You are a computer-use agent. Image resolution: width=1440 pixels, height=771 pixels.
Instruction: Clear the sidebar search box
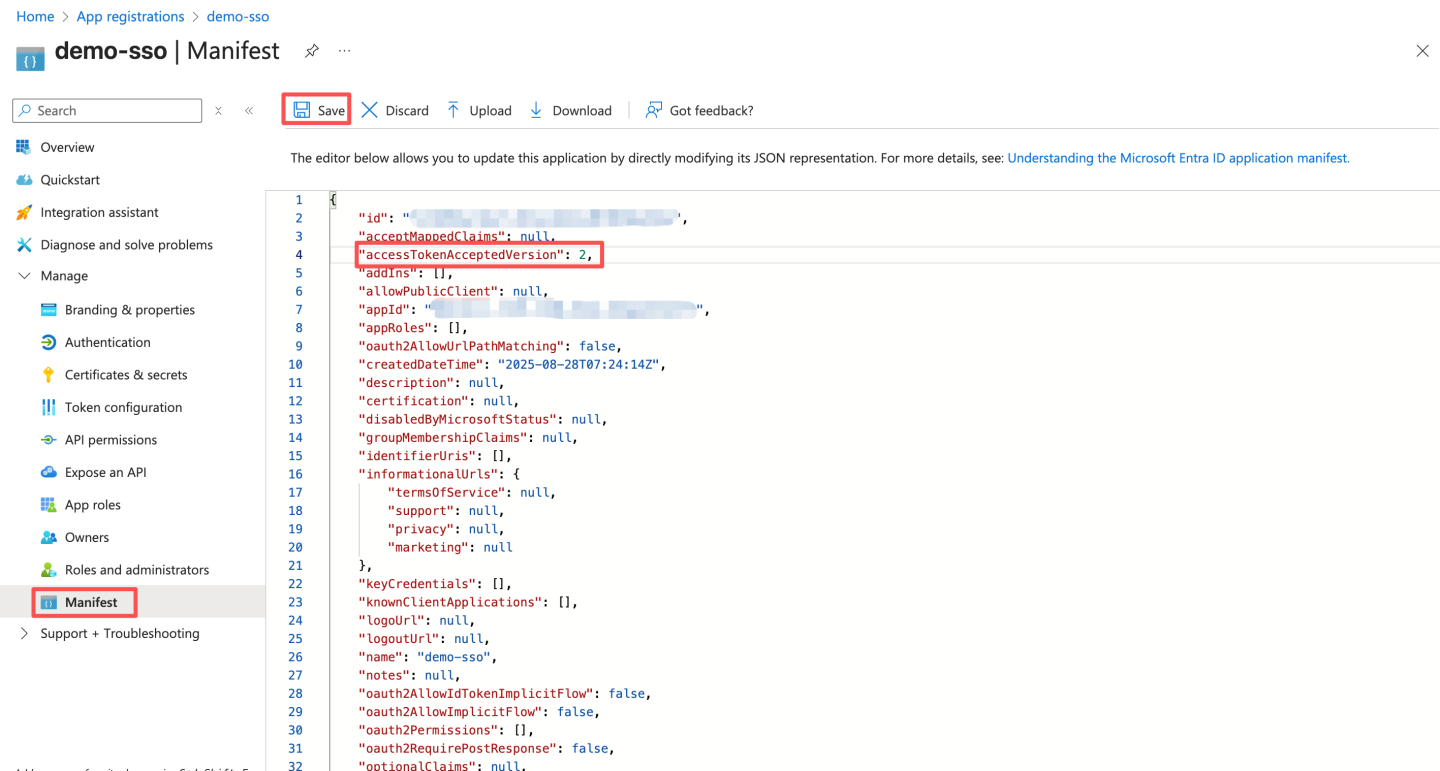click(x=218, y=111)
